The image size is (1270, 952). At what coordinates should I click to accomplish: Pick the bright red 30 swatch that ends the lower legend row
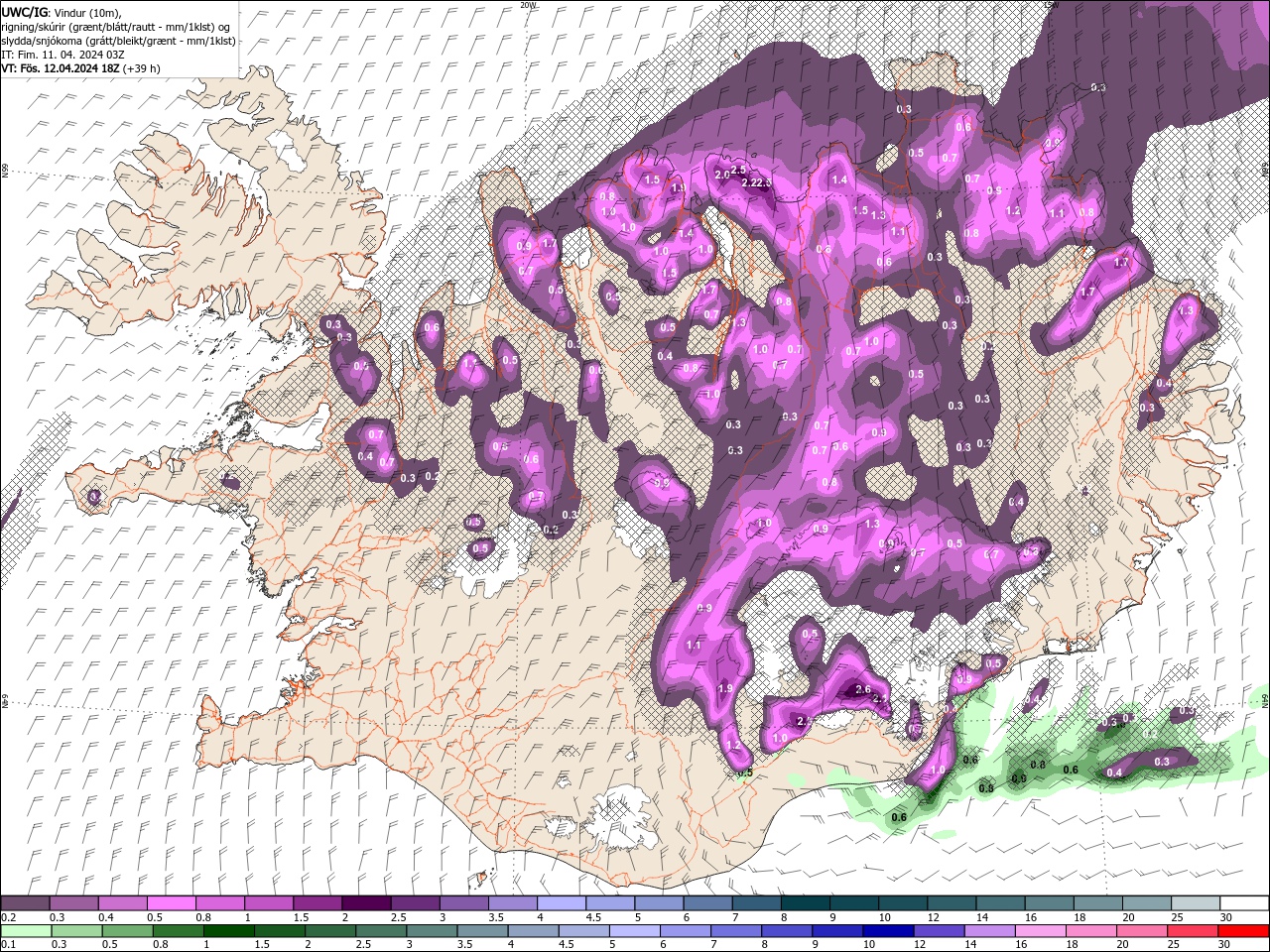coord(1244,930)
